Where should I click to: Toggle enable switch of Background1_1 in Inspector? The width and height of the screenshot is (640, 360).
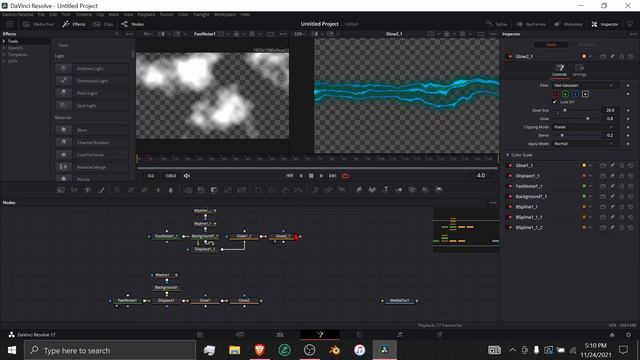[510, 196]
